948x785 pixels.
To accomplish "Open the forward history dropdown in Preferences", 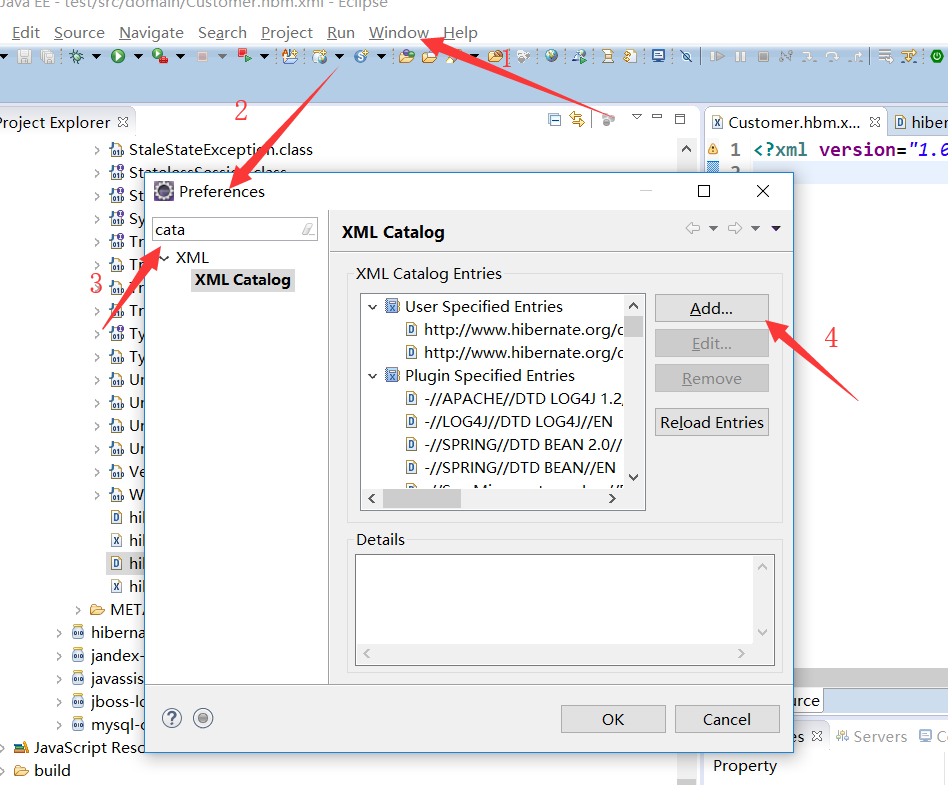I will [x=755, y=228].
